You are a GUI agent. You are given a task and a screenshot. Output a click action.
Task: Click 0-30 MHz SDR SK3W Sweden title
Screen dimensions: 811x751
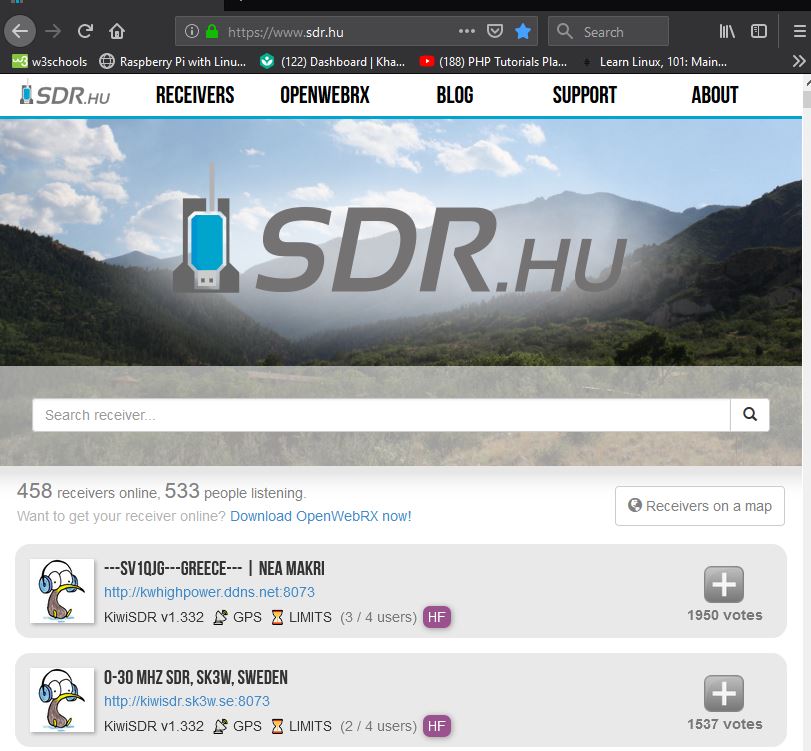point(196,678)
